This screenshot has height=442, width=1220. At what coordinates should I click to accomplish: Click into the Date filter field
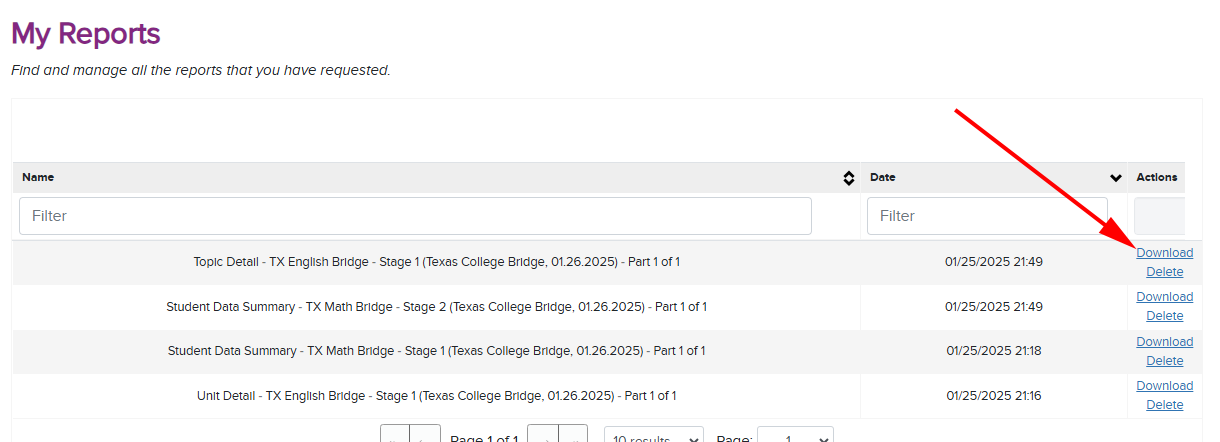click(x=988, y=216)
